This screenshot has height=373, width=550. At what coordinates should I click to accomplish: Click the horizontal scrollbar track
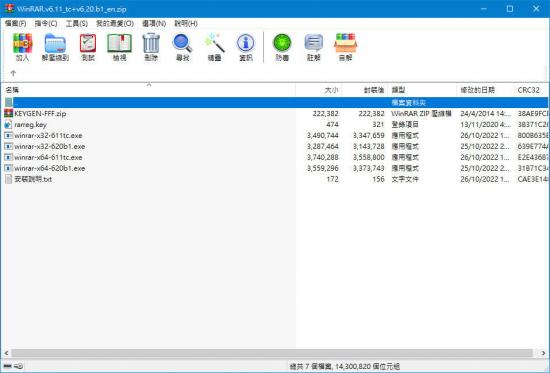(x=272, y=353)
